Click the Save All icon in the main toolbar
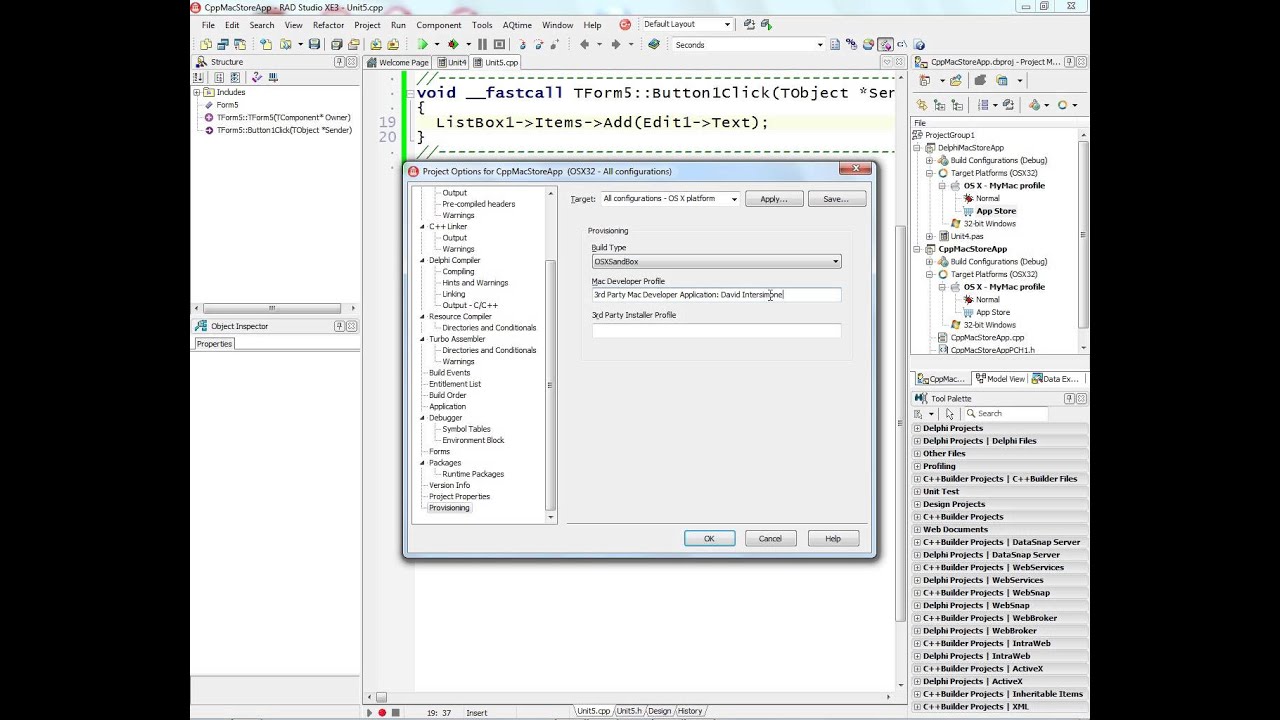1280x720 pixels. [x=337, y=44]
